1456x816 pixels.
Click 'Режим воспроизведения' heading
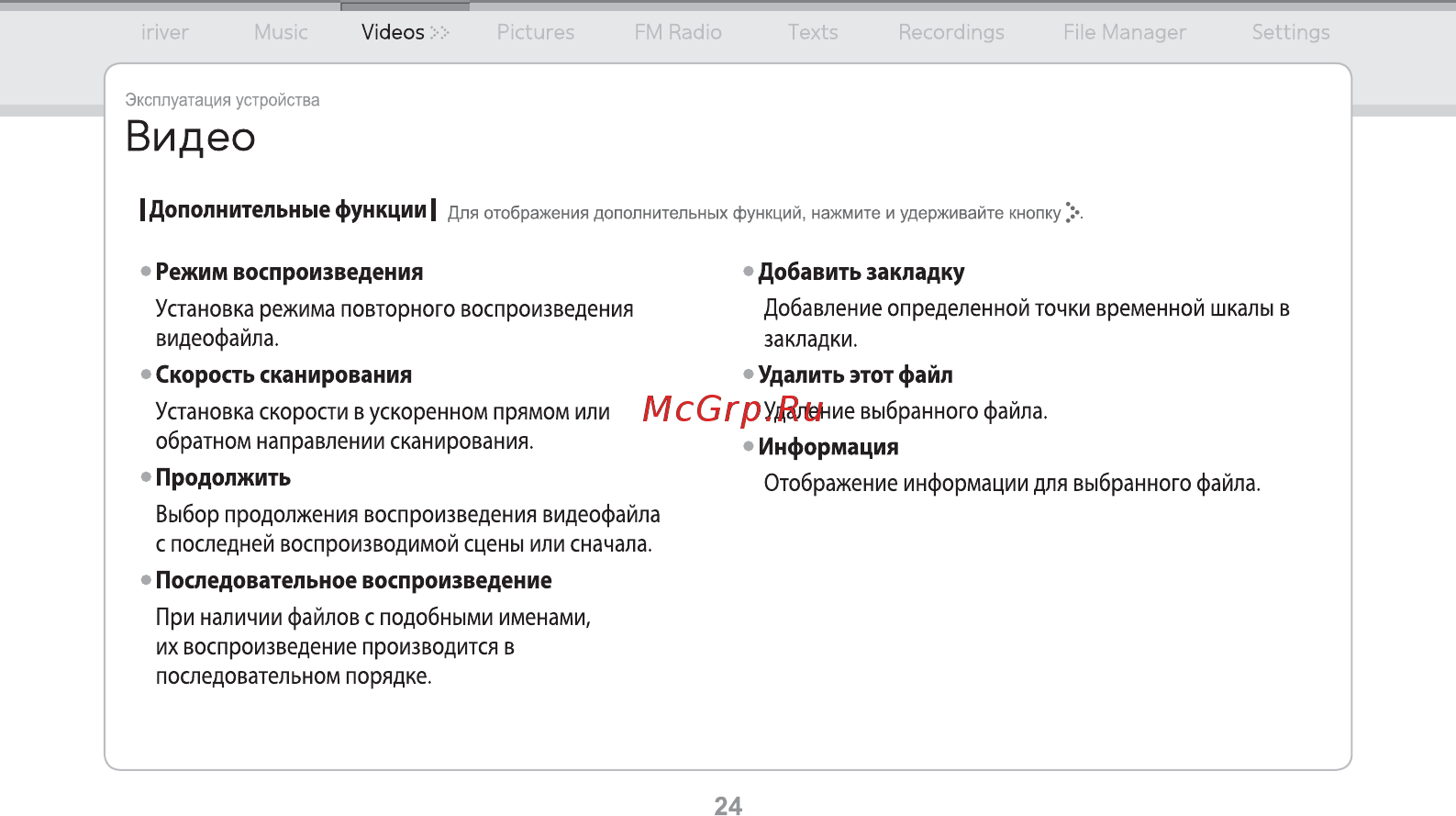coord(289,273)
